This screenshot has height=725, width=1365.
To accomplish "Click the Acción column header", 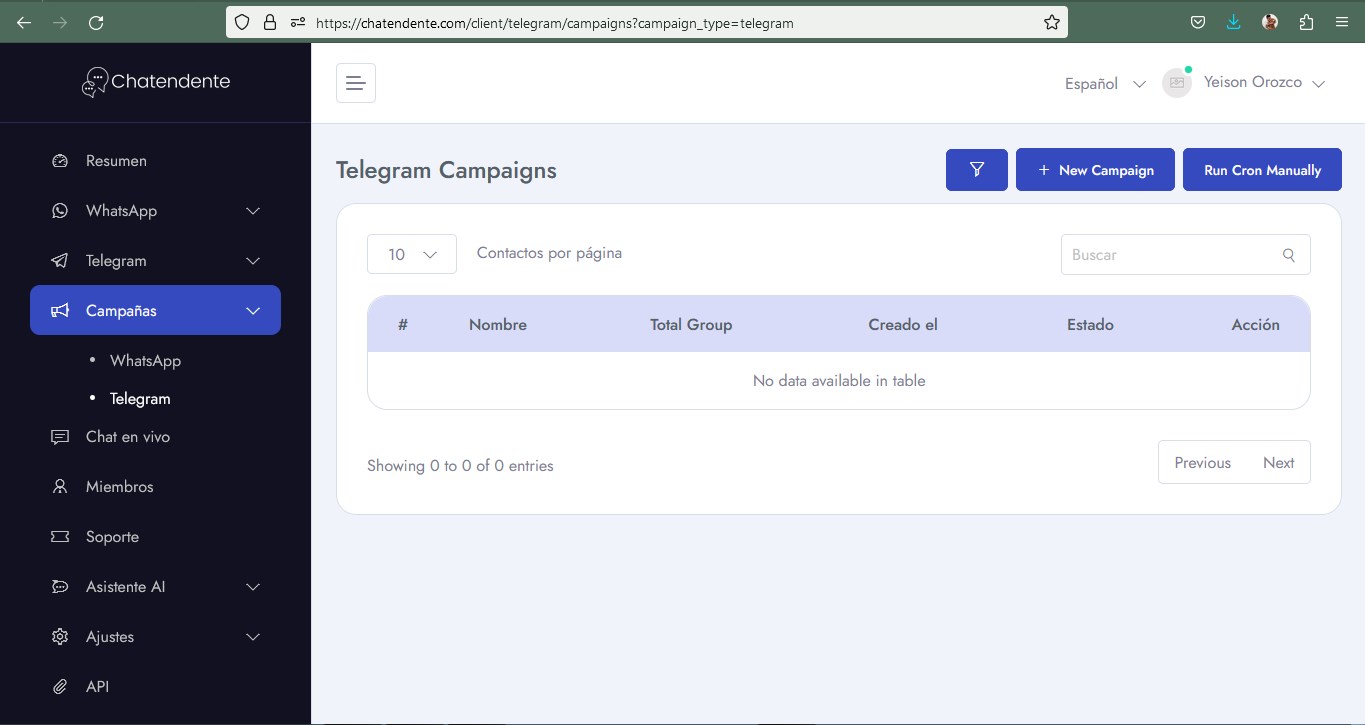I will [1256, 325].
